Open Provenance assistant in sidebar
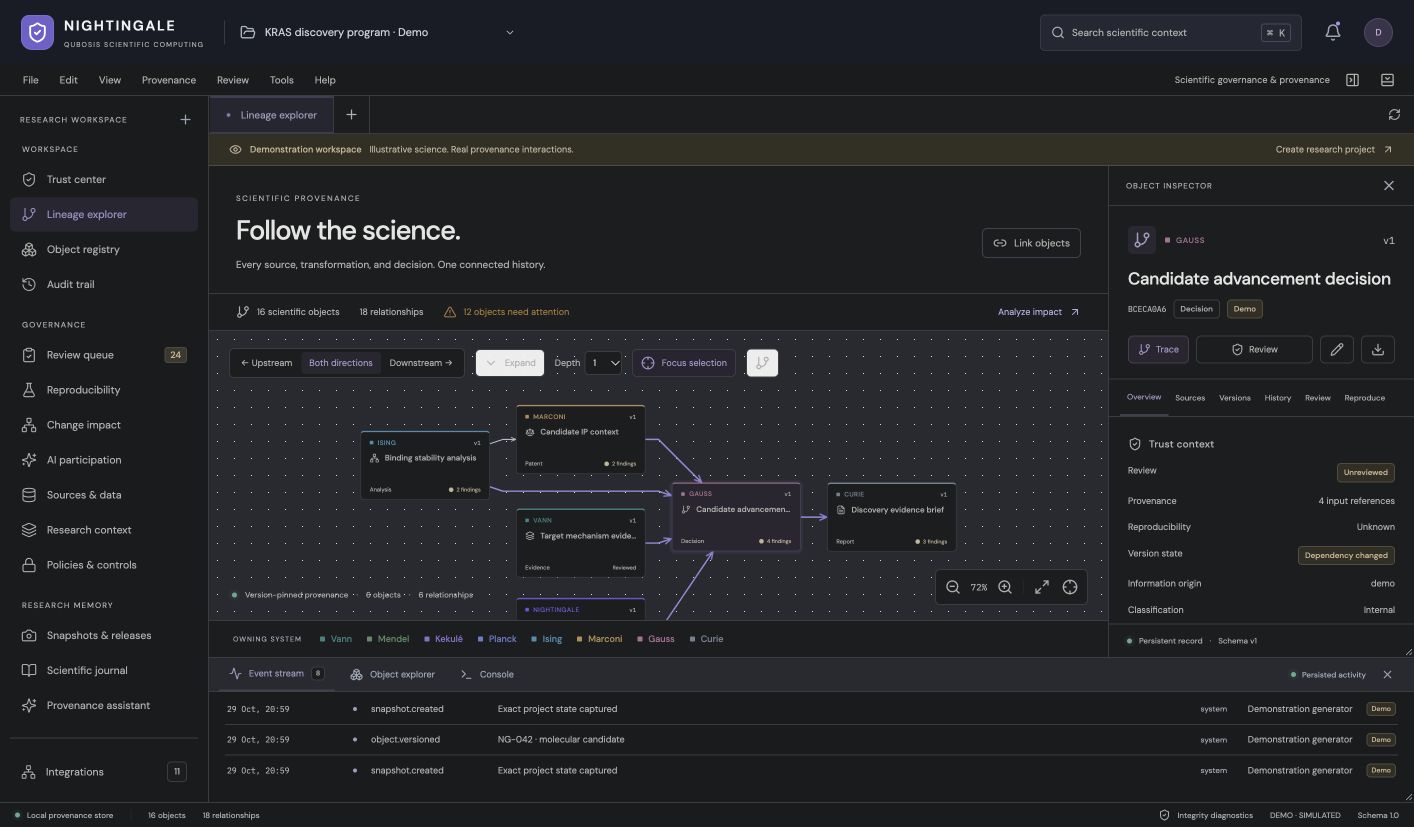Viewport: 1414px width, 827px height. pos(104,706)
